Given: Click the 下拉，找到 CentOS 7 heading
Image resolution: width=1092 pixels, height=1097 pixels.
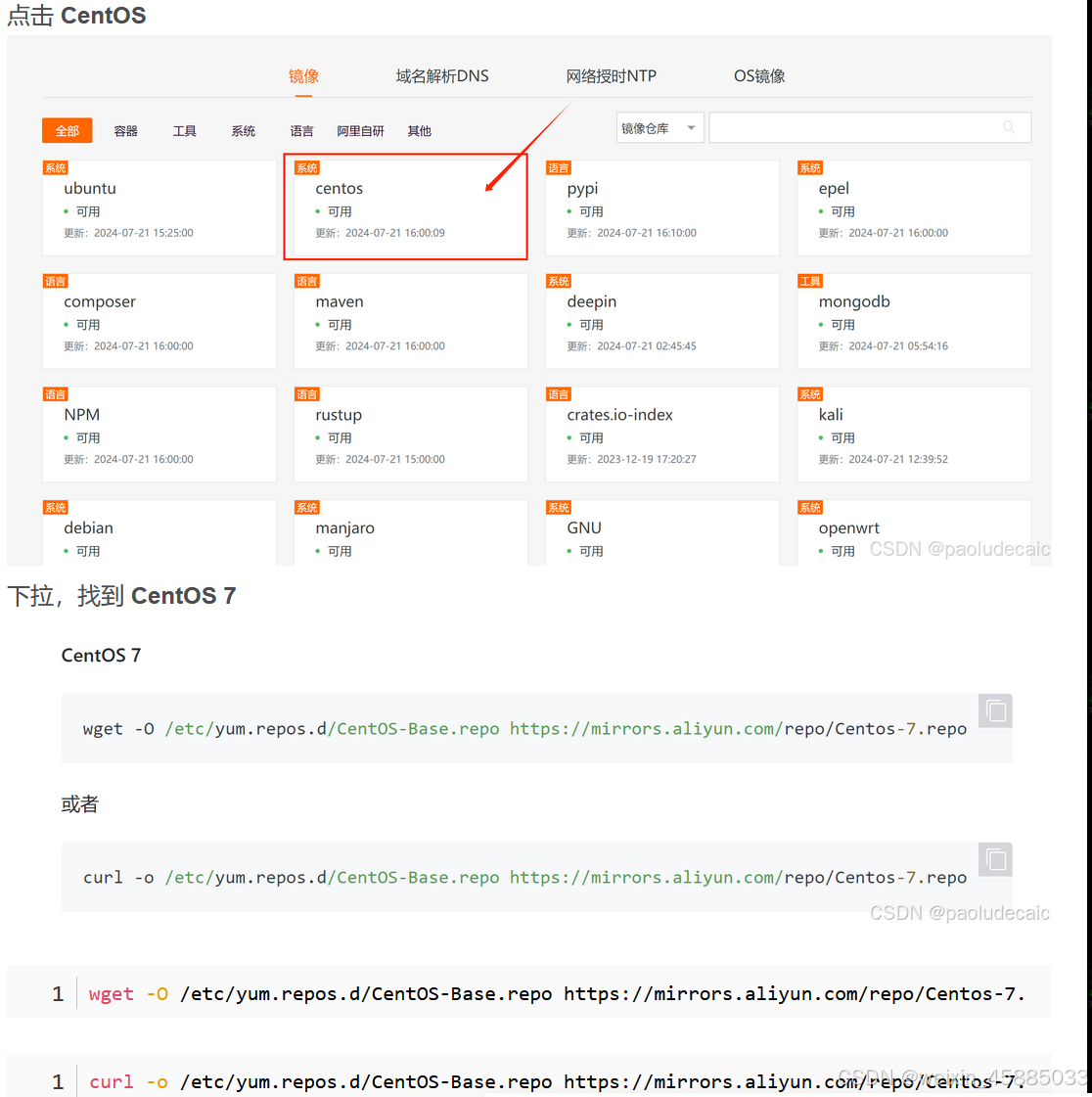Looking at the screenshot, I should click(121, 596).
